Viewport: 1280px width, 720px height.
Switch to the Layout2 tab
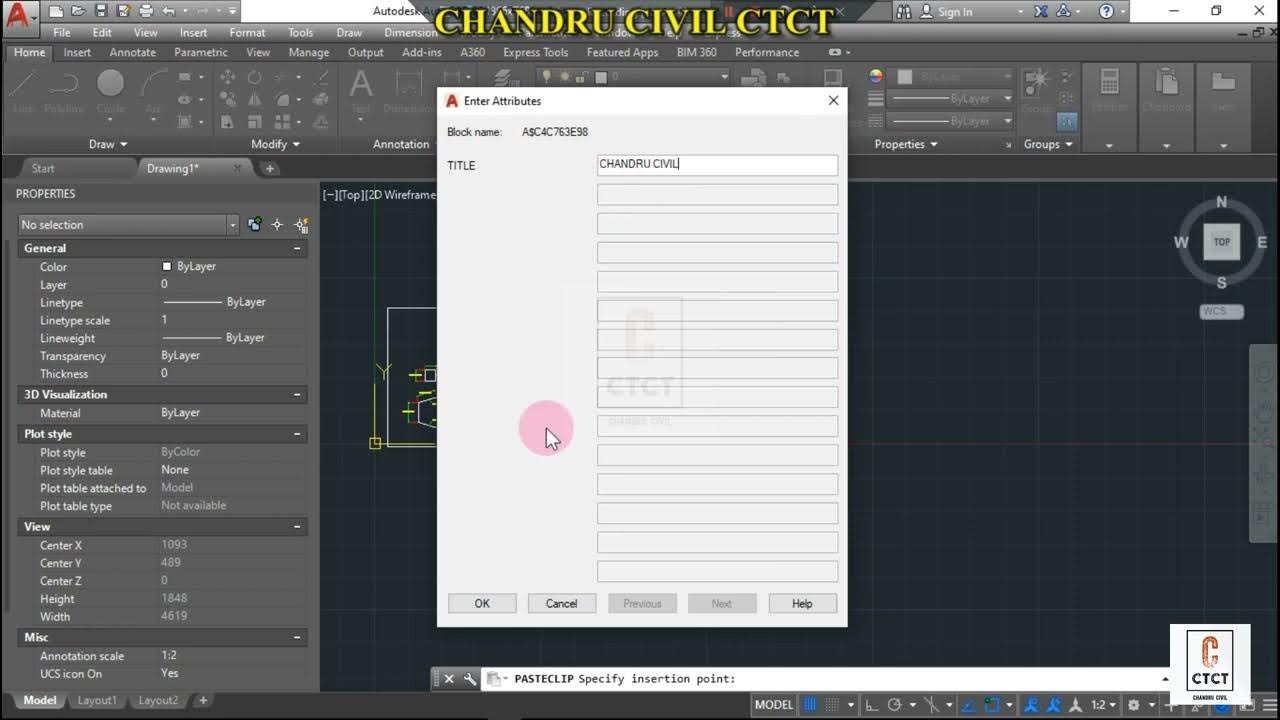[x=158, y=700]
